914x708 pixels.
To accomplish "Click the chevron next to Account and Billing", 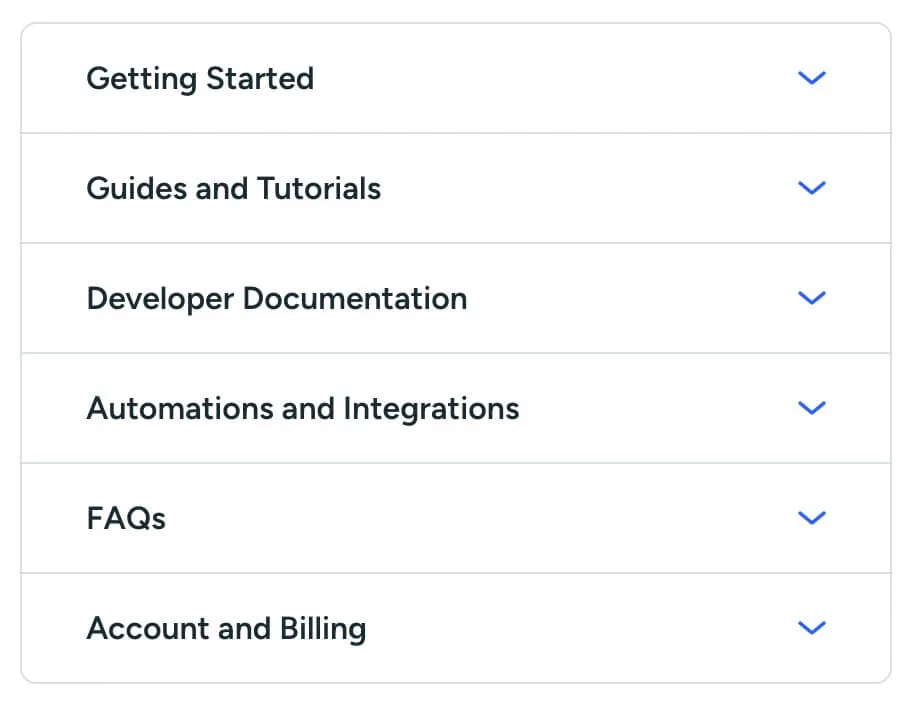I will 812,628.
